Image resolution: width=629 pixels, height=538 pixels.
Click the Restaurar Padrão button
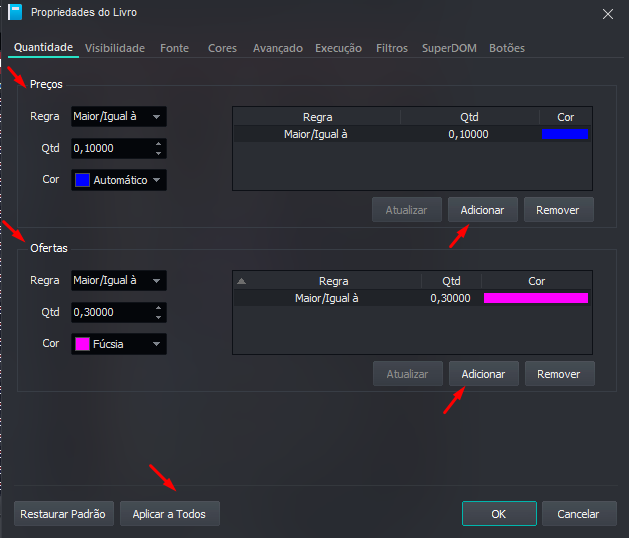coord(63,514)
